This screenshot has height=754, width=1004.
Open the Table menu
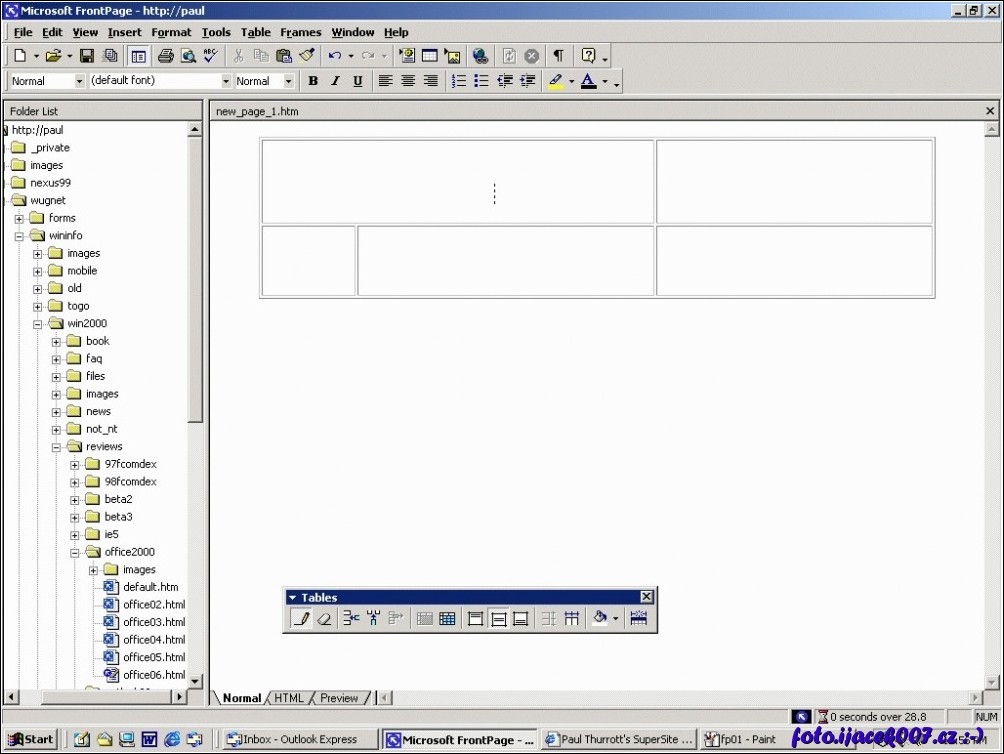coord(256,32)
